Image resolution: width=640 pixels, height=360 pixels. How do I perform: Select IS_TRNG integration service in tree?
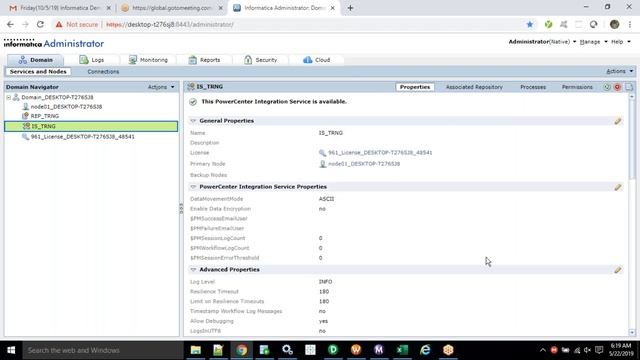pos(91,126)
